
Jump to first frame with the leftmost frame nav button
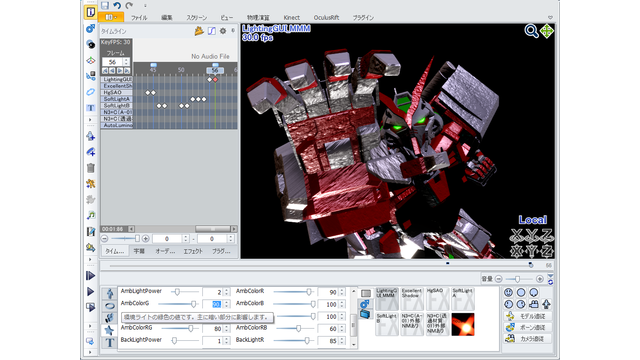tap(105, 71)
